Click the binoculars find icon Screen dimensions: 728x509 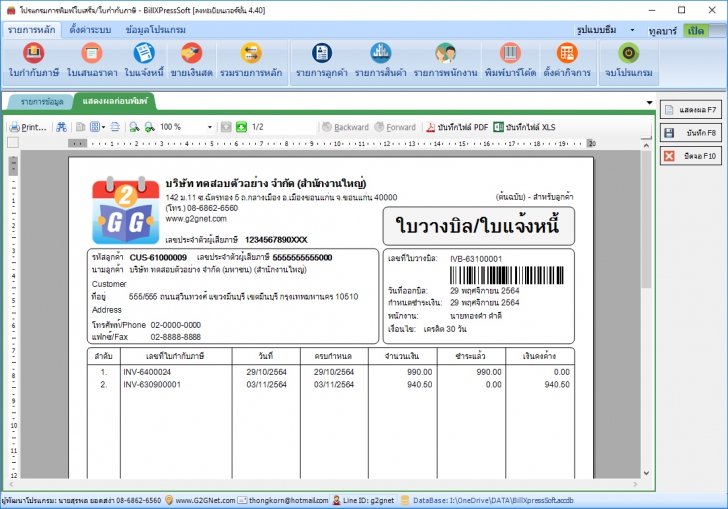point(61,127)
